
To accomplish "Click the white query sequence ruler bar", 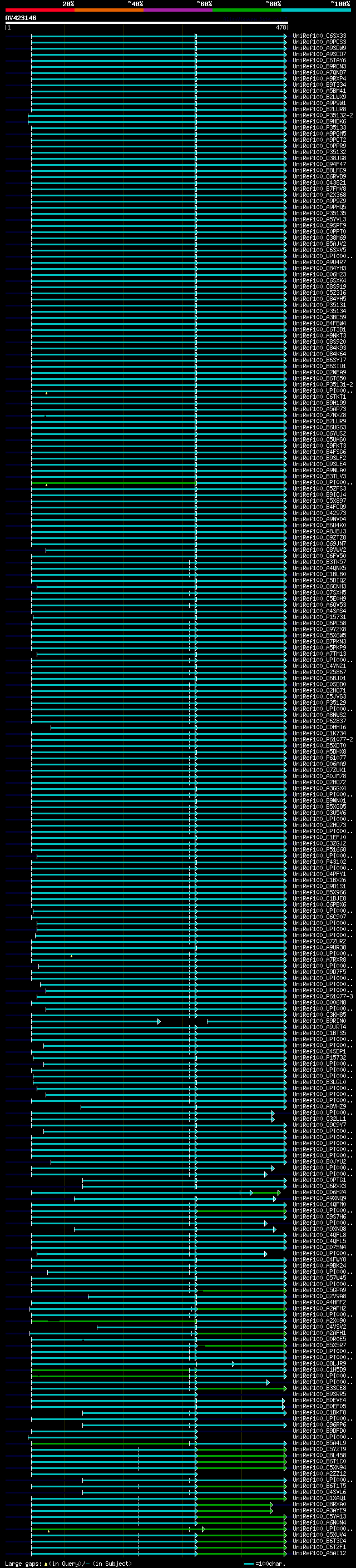I will 147,22.
